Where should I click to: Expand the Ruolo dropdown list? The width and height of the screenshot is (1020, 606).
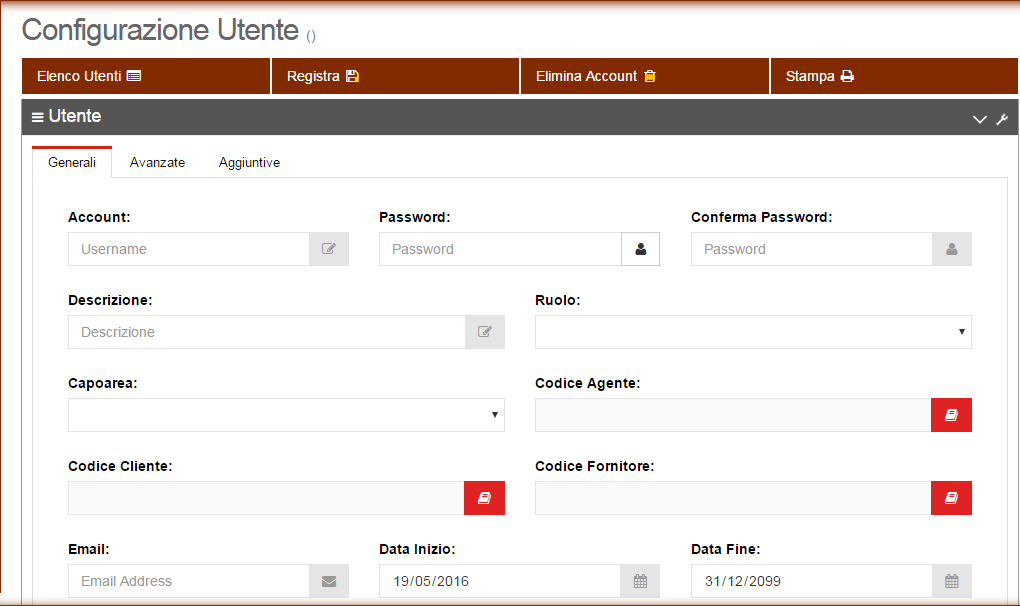(752, 332)
